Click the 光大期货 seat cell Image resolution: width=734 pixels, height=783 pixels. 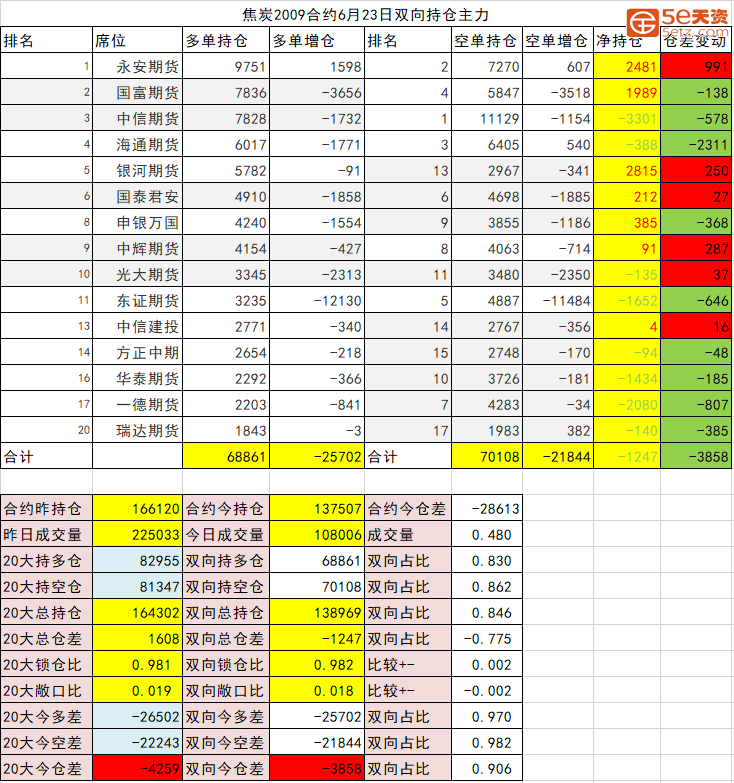point(137,274)
